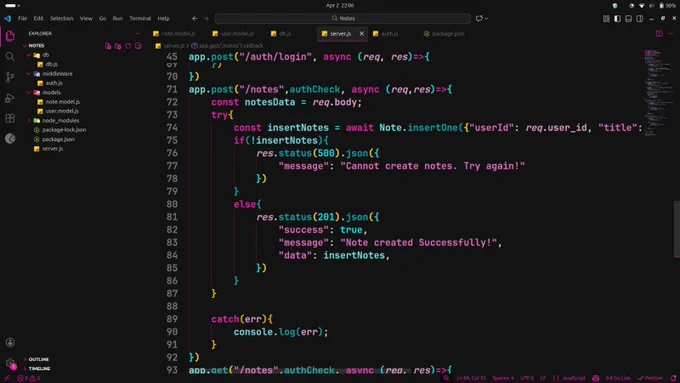Click the VS Code logo in title bar
Image resolution: width=680 pixels, height=383 pixels.
(7, 18)
